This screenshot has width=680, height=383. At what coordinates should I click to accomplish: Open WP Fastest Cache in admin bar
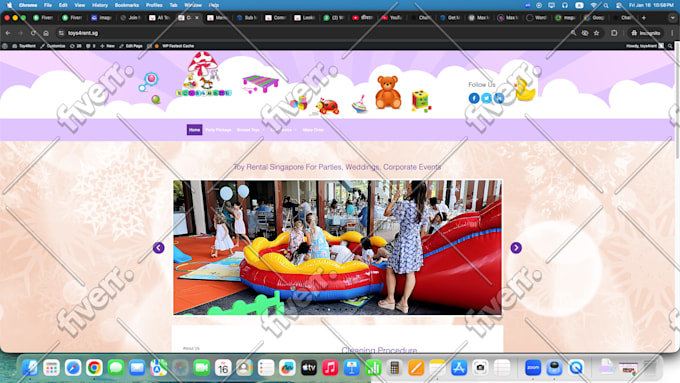pyautogui.click(x=174, y=46)
